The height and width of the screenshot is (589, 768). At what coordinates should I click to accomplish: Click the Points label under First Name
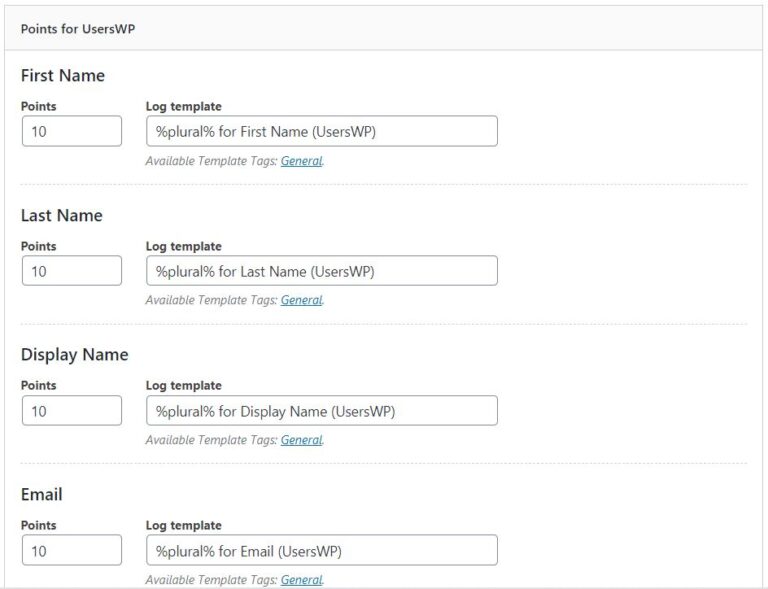tap(39, 106)
